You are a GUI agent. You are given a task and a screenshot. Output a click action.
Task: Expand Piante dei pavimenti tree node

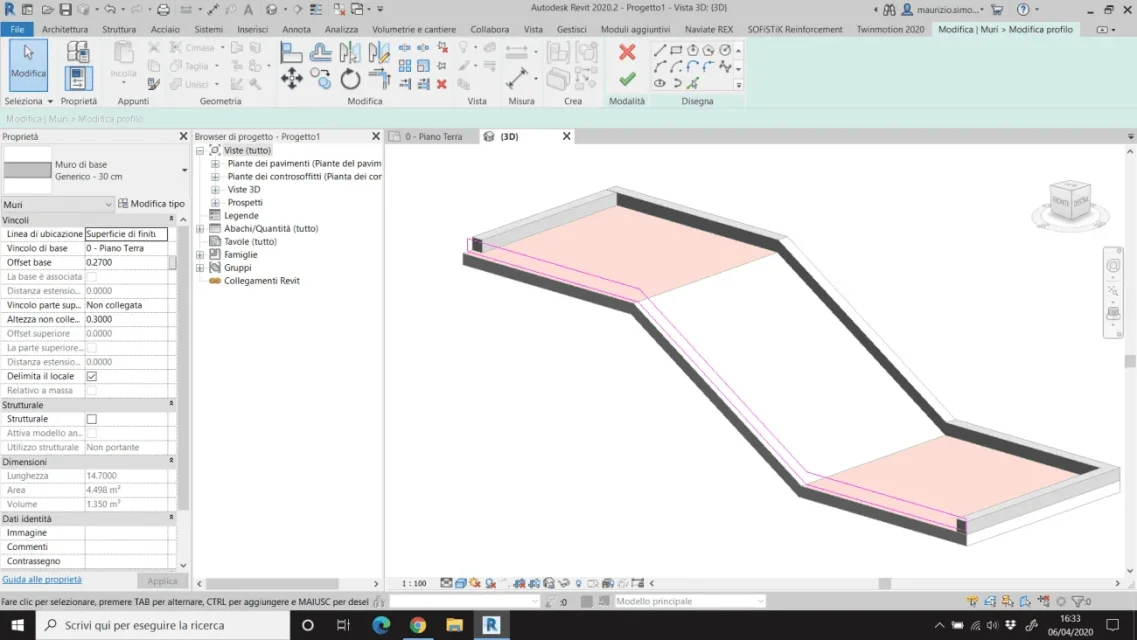215,164
